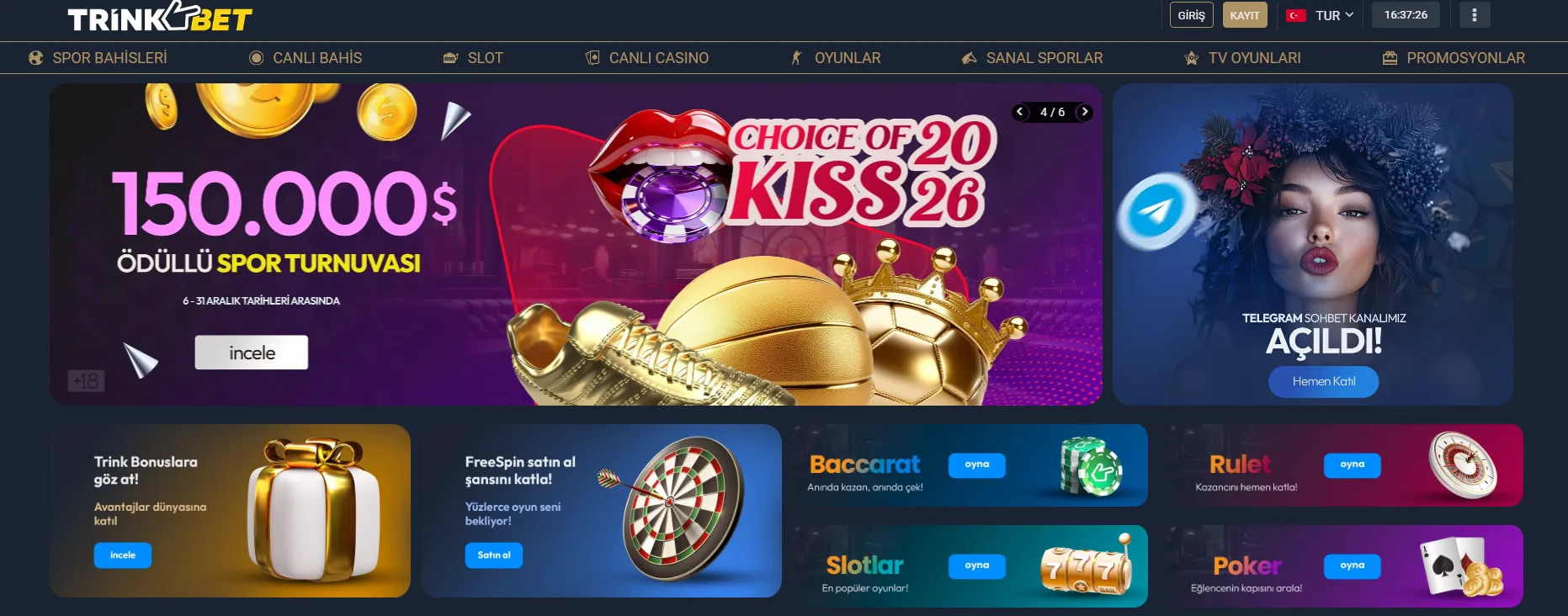Viewport: 1568px width, 616px height.
Task: Click the Telegram paper plane icon
Action: tap(1156, 211)
